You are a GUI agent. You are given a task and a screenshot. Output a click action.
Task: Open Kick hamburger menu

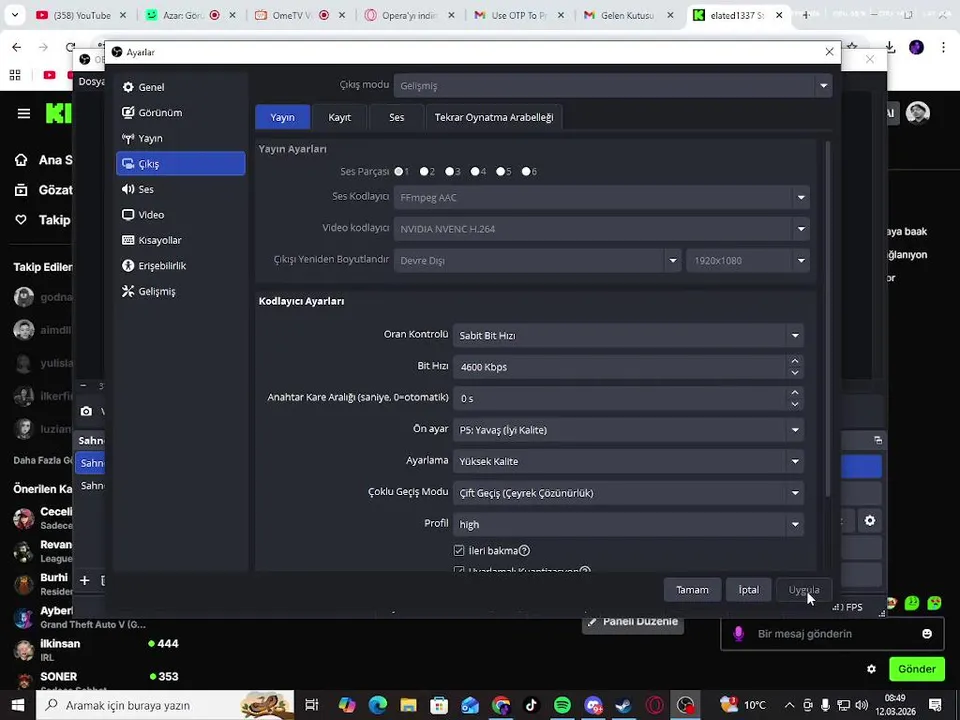(24, 113)
